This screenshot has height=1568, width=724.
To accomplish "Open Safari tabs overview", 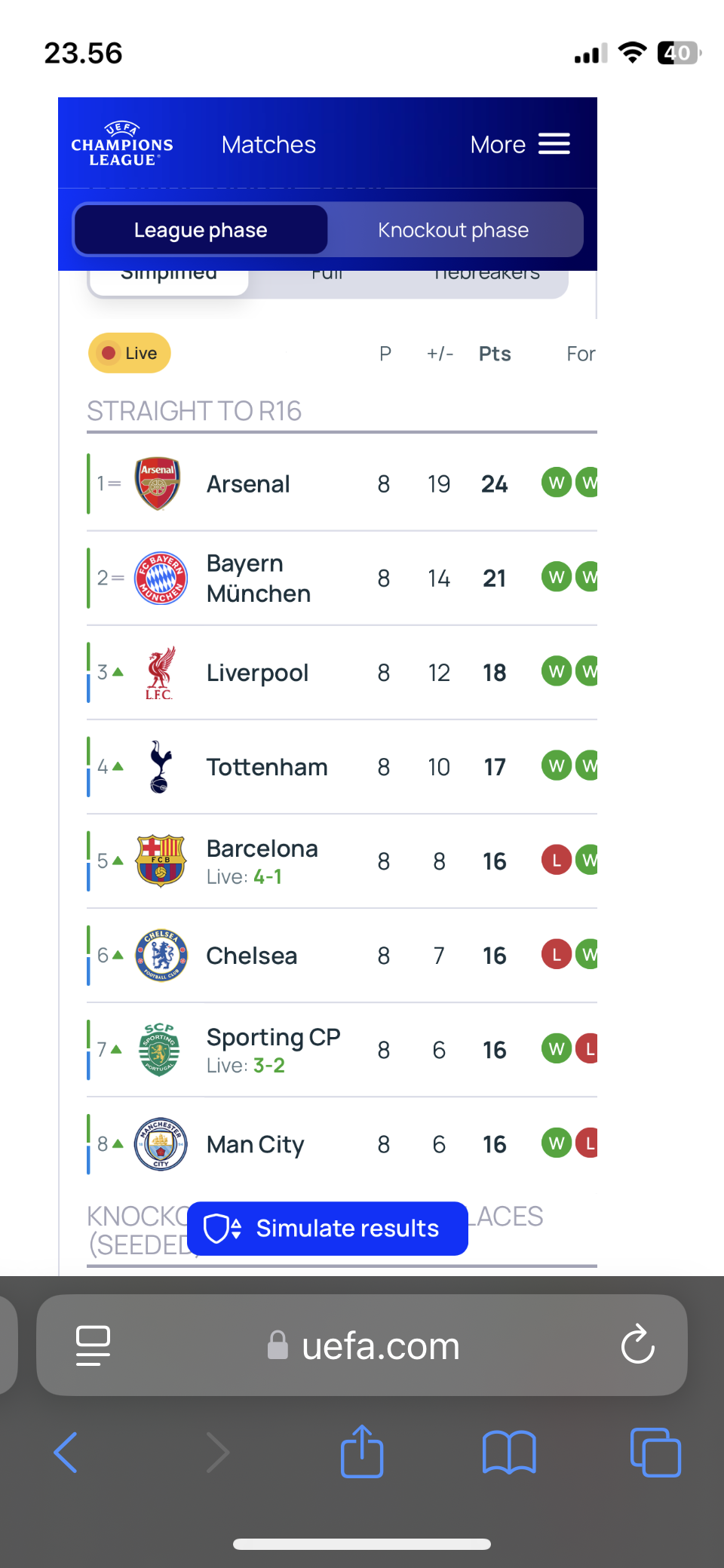I will [655, 1452].
